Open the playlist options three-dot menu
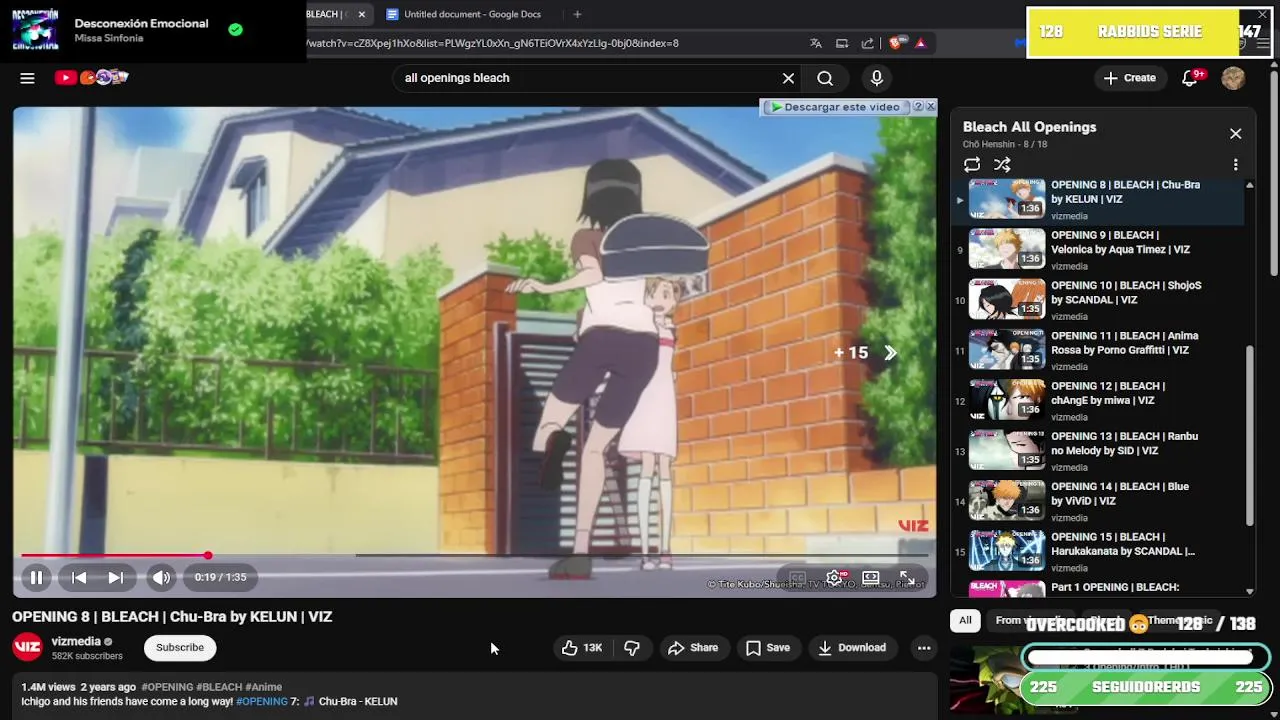Viewport: 1280px width, 720px height. pyautogui.click(x=1235, y=165)
